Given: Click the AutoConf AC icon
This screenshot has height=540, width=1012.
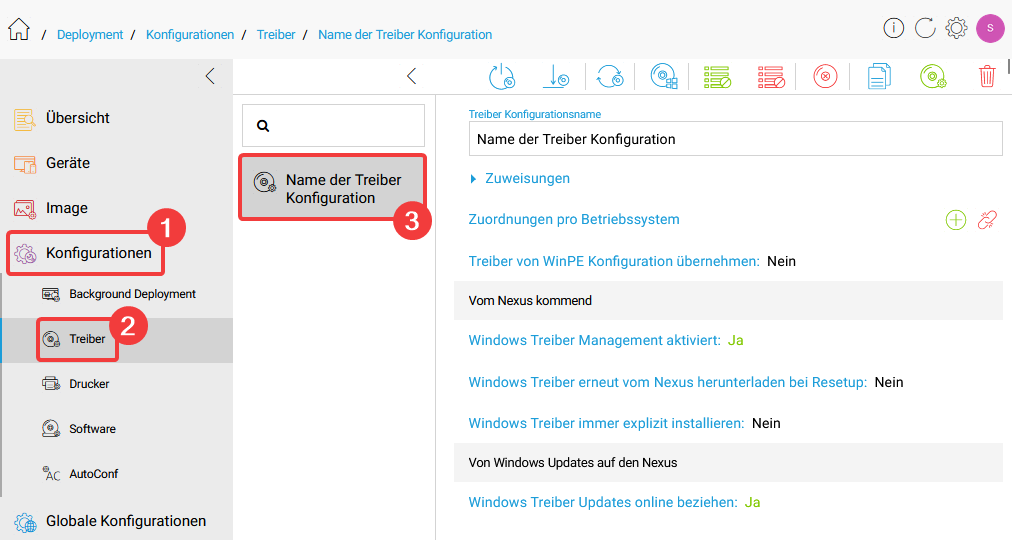Looking at the screenshot, I should [x=51, y=474].
